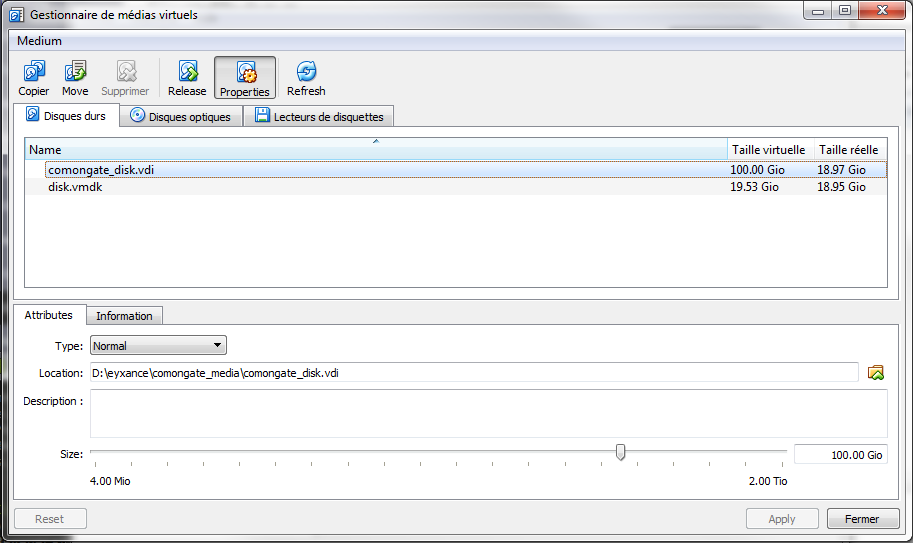This screenshot has height=543, width=913.
Task: Select the disk.vmdk row
Action: point(456,187)
